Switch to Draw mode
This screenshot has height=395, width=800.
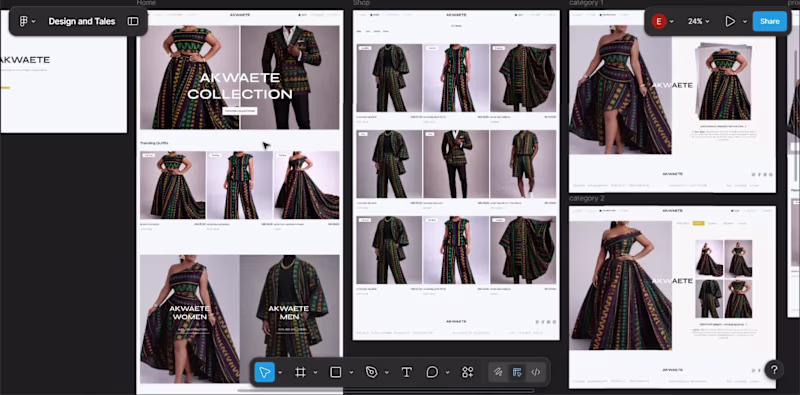tap(498, 372)
